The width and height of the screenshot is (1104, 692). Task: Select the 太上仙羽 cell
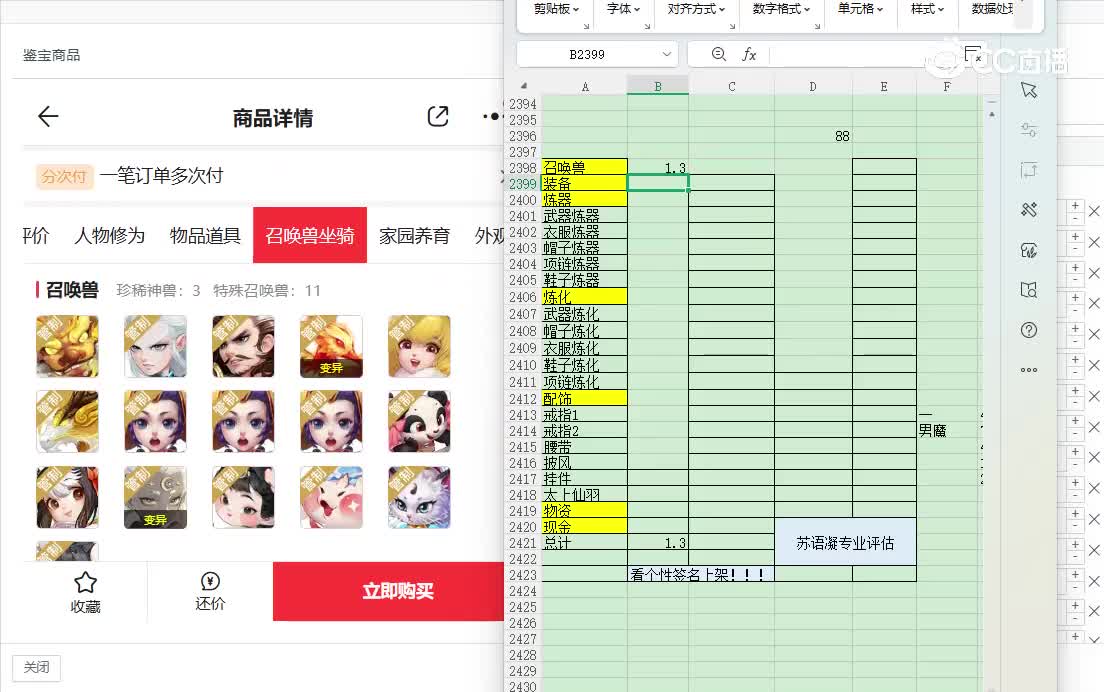(x=584, y=495)
